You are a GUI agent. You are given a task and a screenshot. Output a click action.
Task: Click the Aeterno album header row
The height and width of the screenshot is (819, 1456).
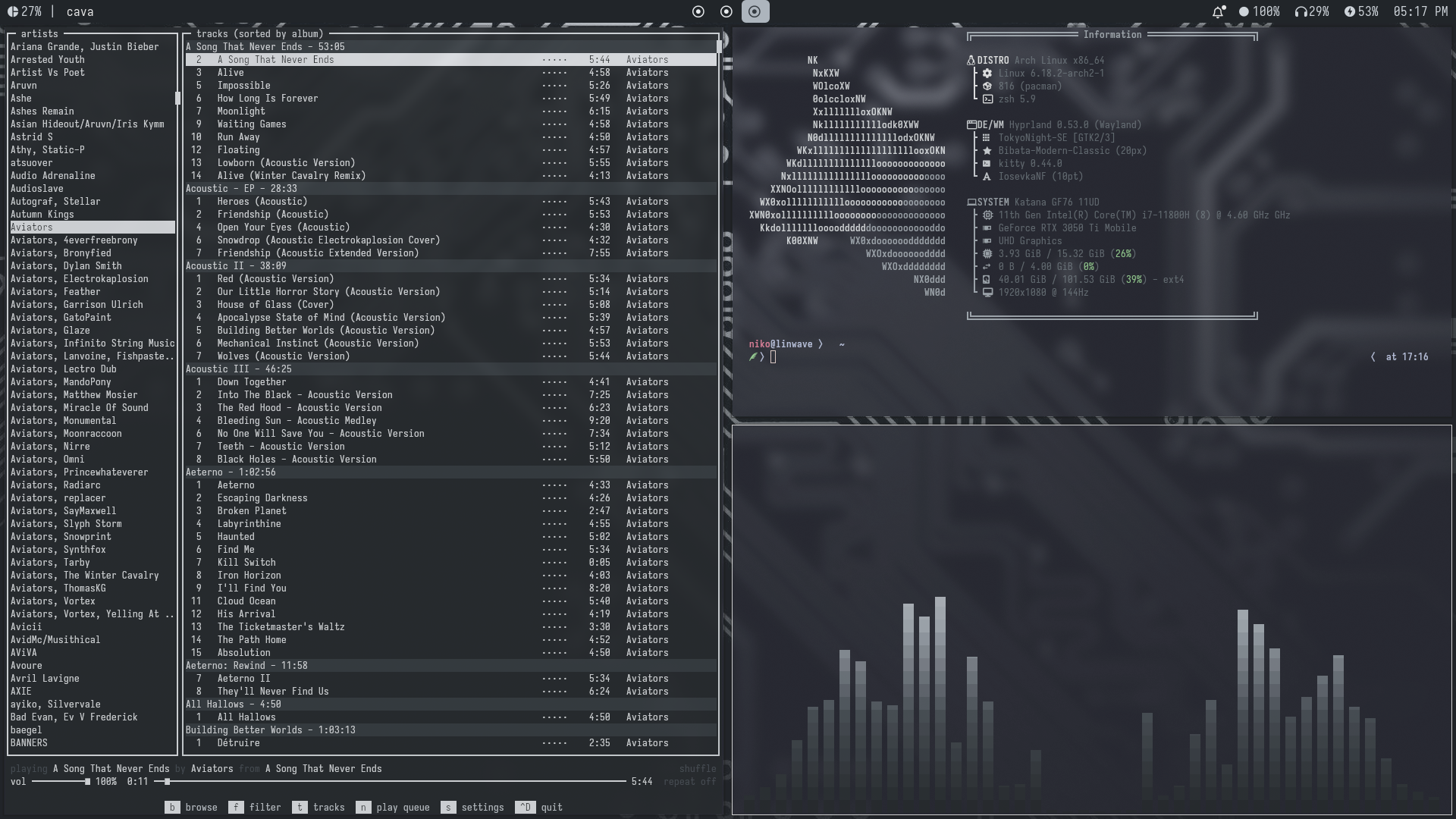point(231,472)
